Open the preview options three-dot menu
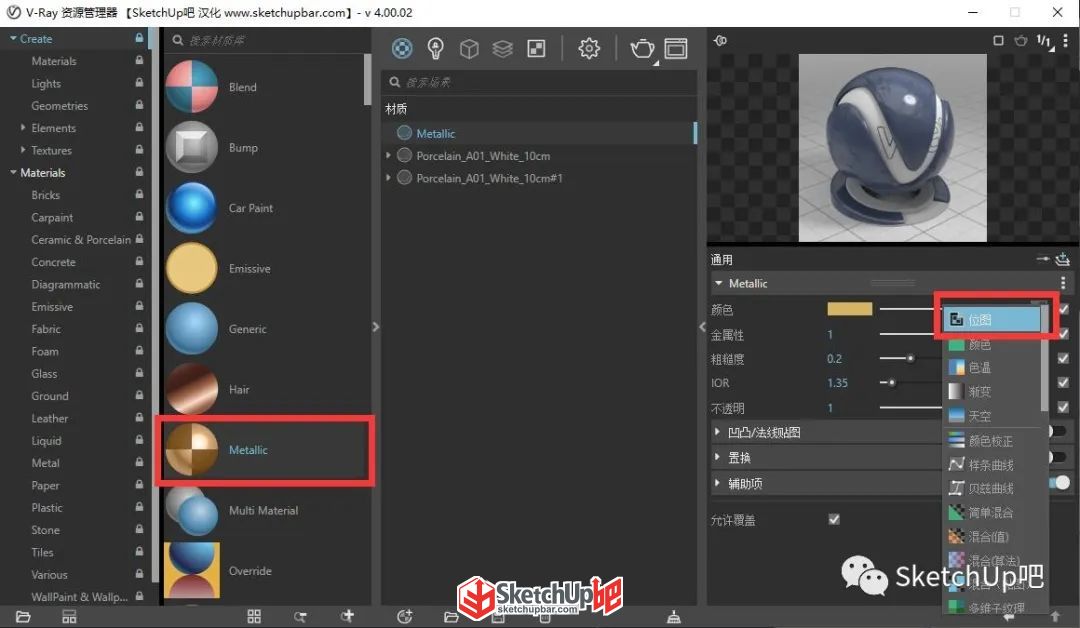 [x=1065, y=41]
